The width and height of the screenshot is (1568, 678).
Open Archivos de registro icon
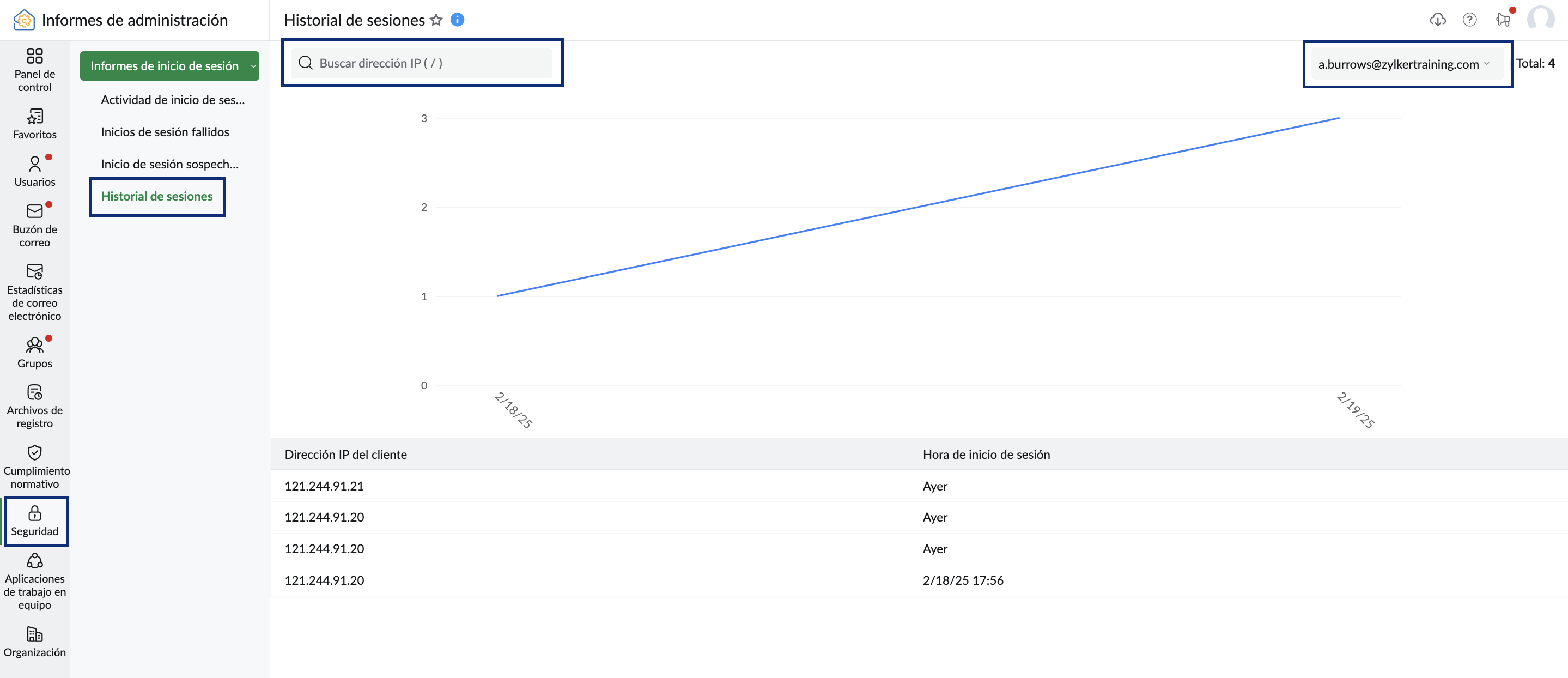35,392
